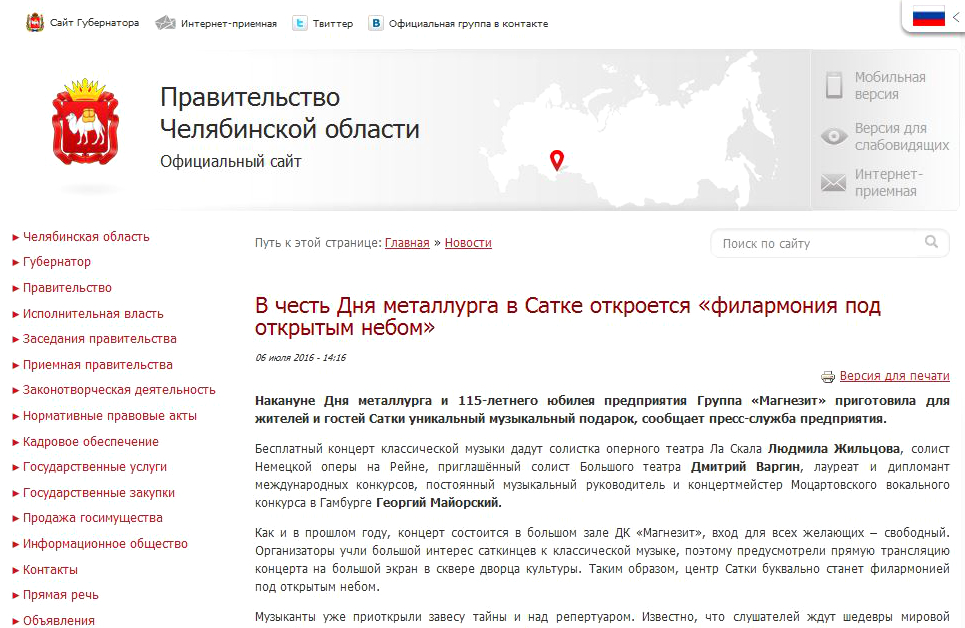Viewport: 965px width, 628px height.
Task: Click the Russian flag language selector
Action: click(x=928, y=16)
